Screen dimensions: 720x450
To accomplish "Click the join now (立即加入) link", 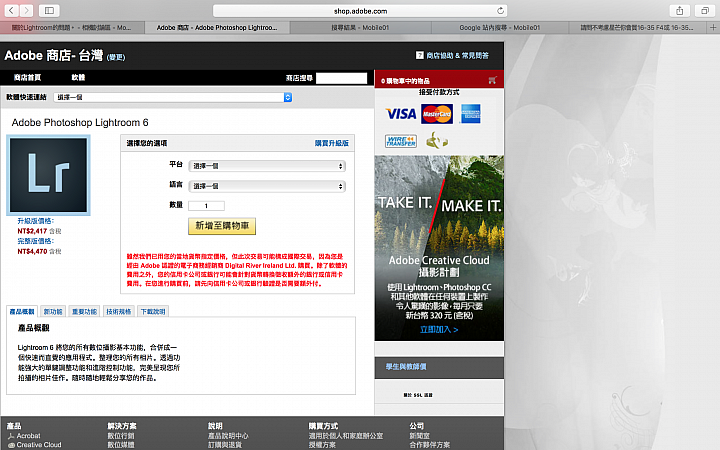I will point(439,330).
